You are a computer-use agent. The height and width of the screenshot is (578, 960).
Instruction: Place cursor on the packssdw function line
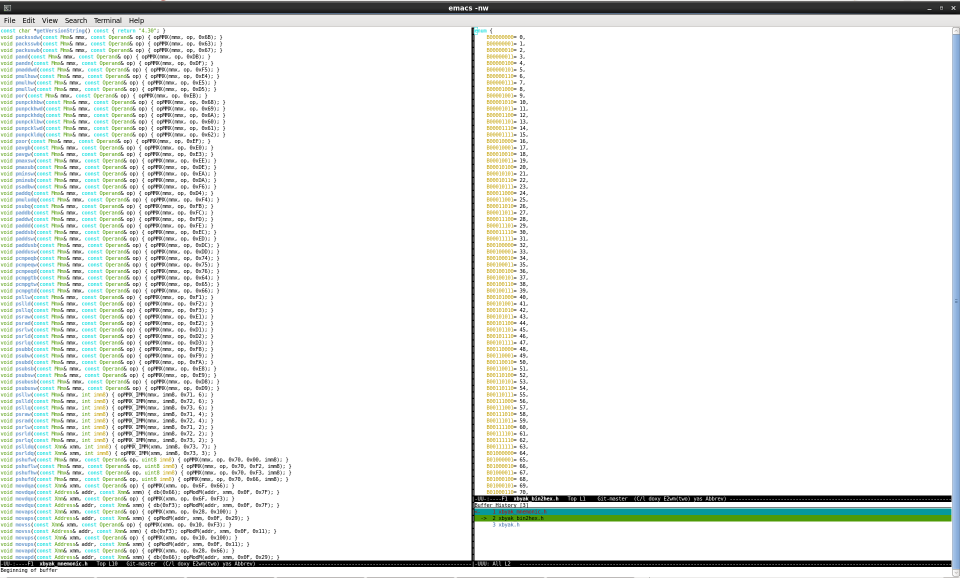click(x=111, y=37)
